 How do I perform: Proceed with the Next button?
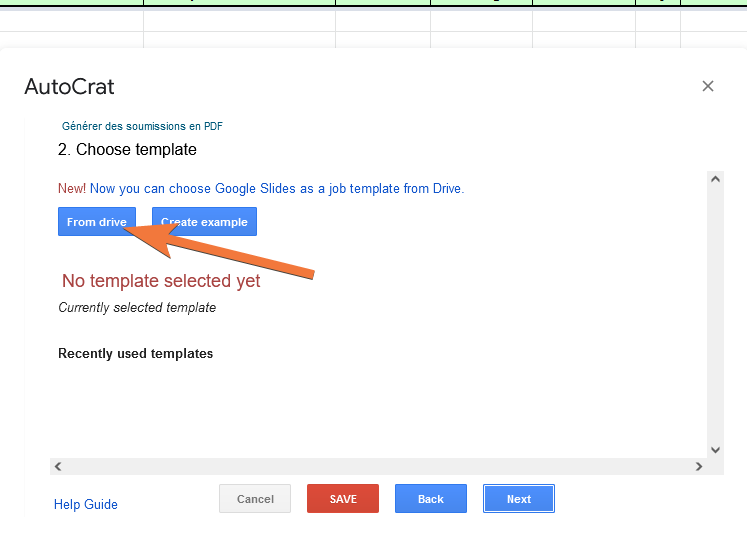coord(519,499)
